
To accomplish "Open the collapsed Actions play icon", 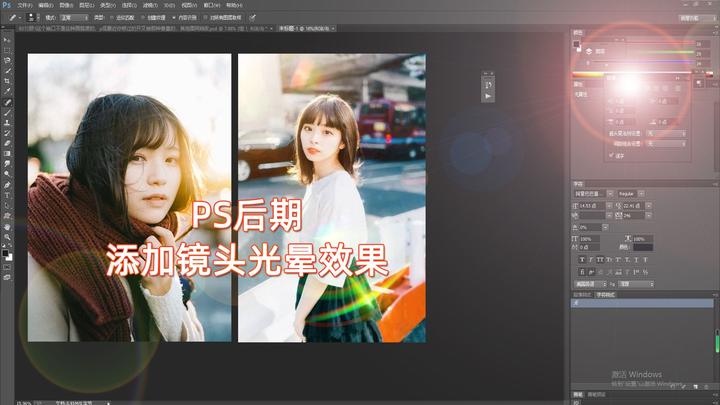I will [488, 96].
